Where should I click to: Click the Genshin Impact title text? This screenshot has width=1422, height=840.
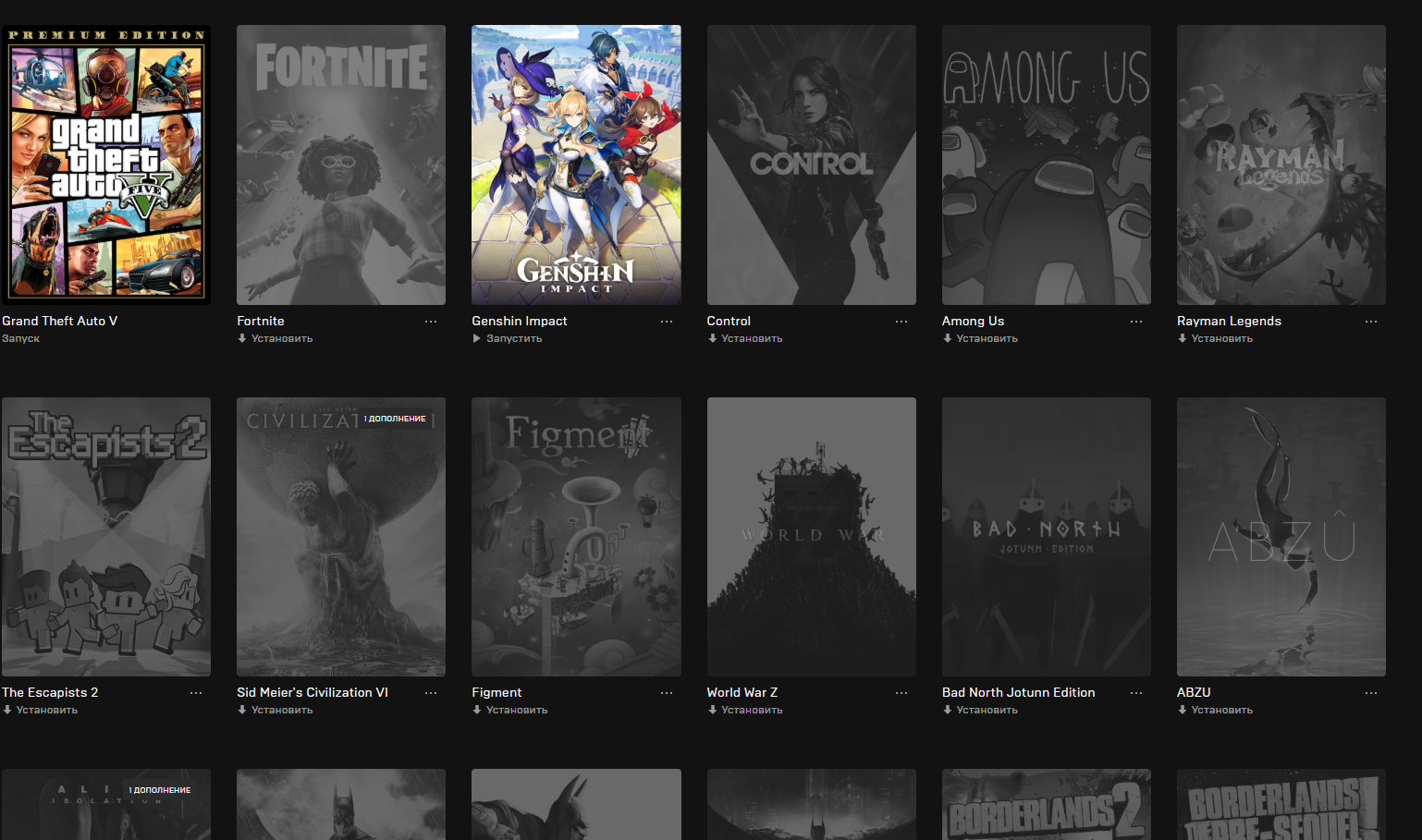pos(520,321)
